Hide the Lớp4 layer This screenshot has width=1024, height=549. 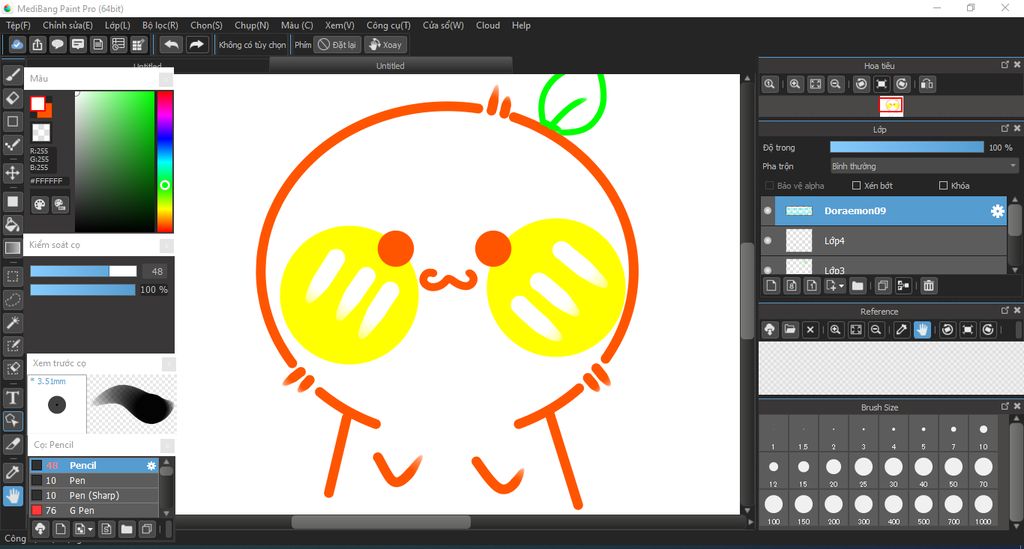(x=768, y=241)
